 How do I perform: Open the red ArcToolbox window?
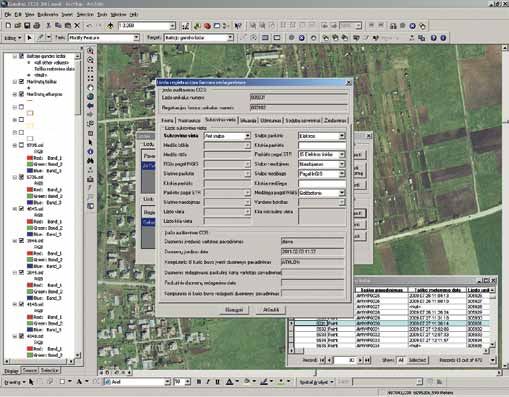click(207, 26)
